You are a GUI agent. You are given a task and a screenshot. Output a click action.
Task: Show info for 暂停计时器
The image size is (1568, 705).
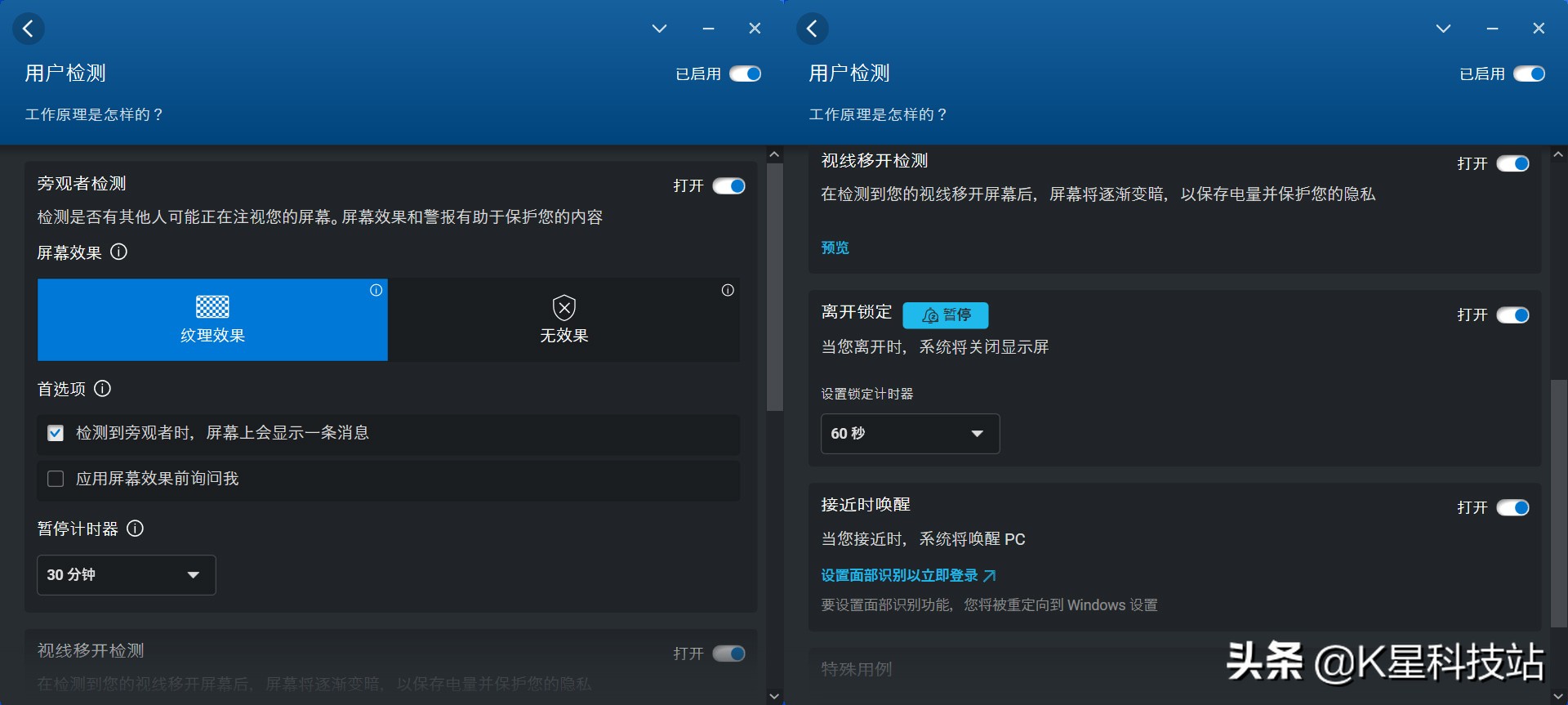pyautogui.click(x=136, y=529)
